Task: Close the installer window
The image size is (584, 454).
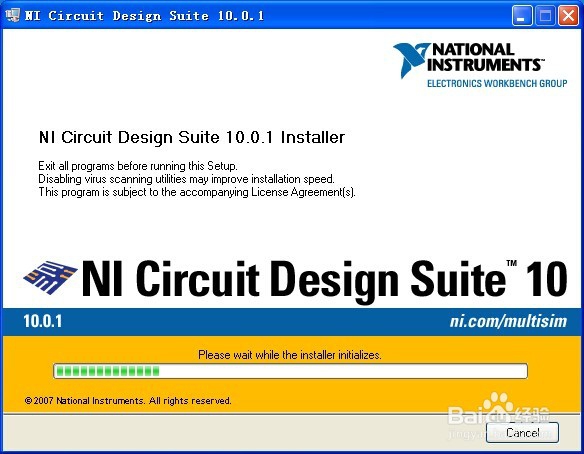Action: click(x=568, y=16)
